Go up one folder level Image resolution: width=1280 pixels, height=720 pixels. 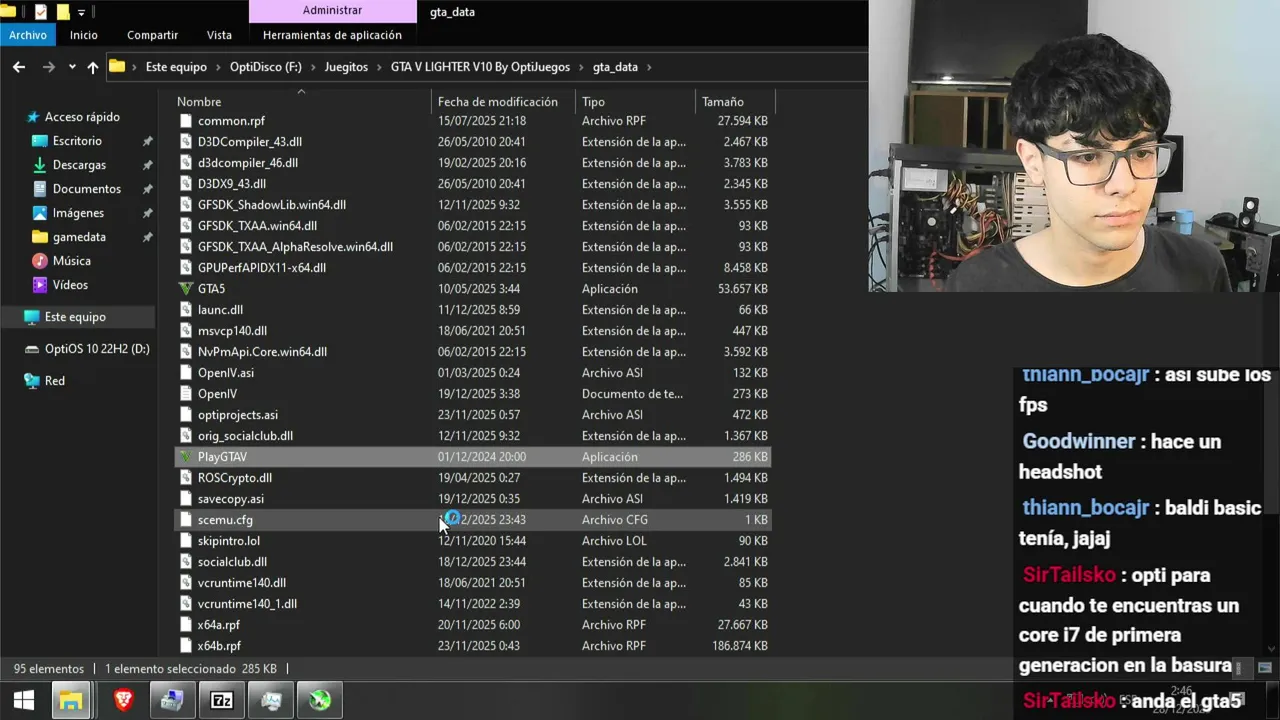[92, 67]
